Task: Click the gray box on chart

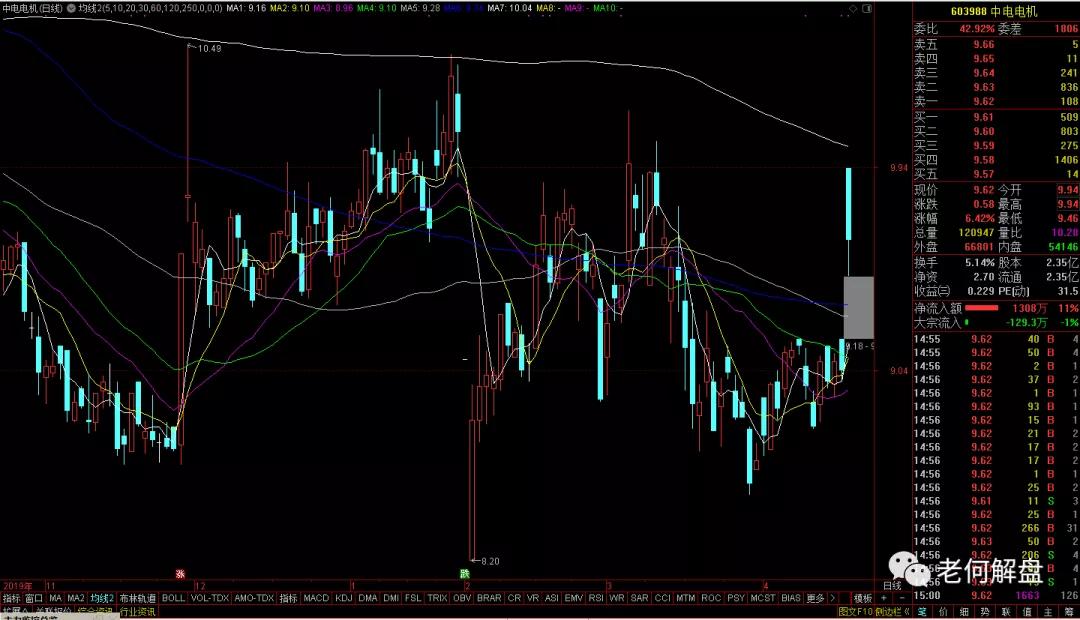Action: (x=859, y=307)
